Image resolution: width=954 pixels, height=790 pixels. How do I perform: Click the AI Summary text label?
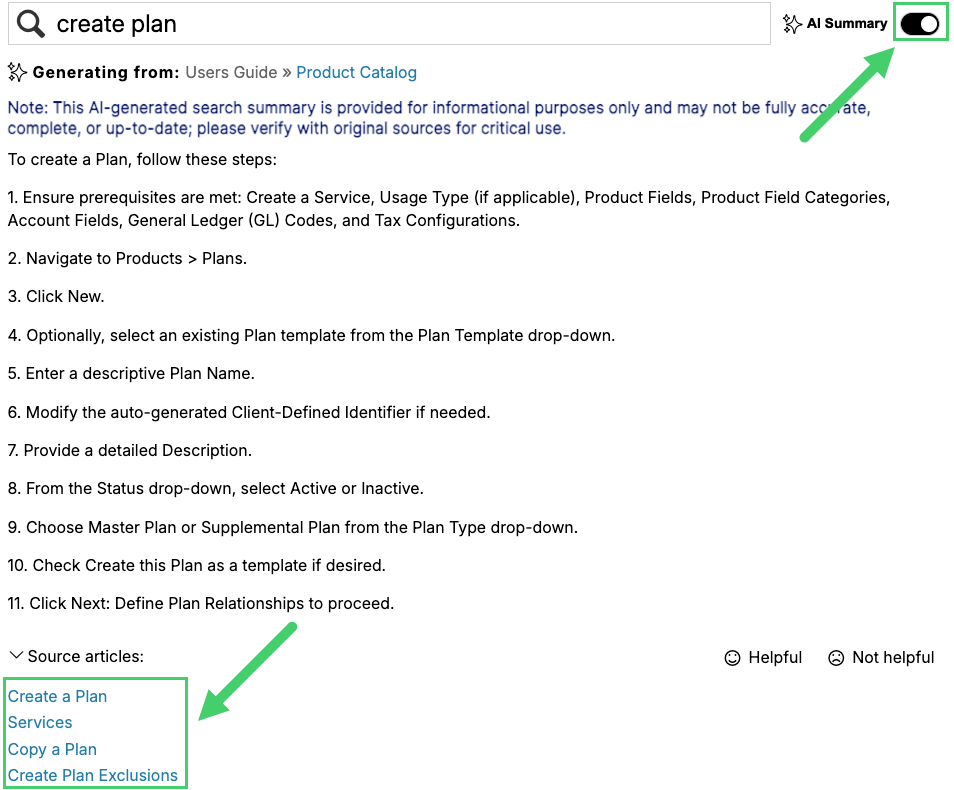(846, 23)
